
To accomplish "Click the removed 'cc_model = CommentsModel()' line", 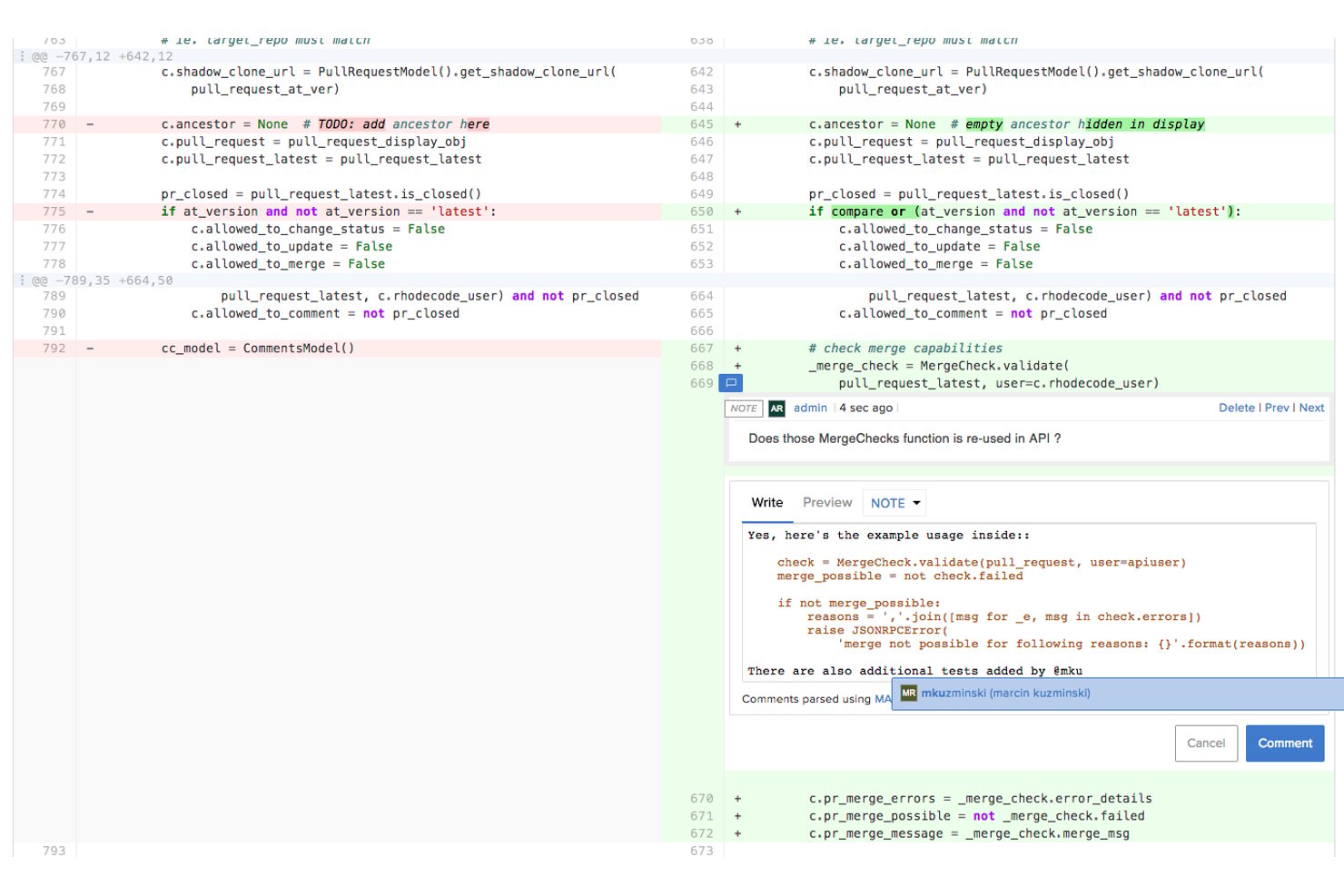I will click(257, 349).
